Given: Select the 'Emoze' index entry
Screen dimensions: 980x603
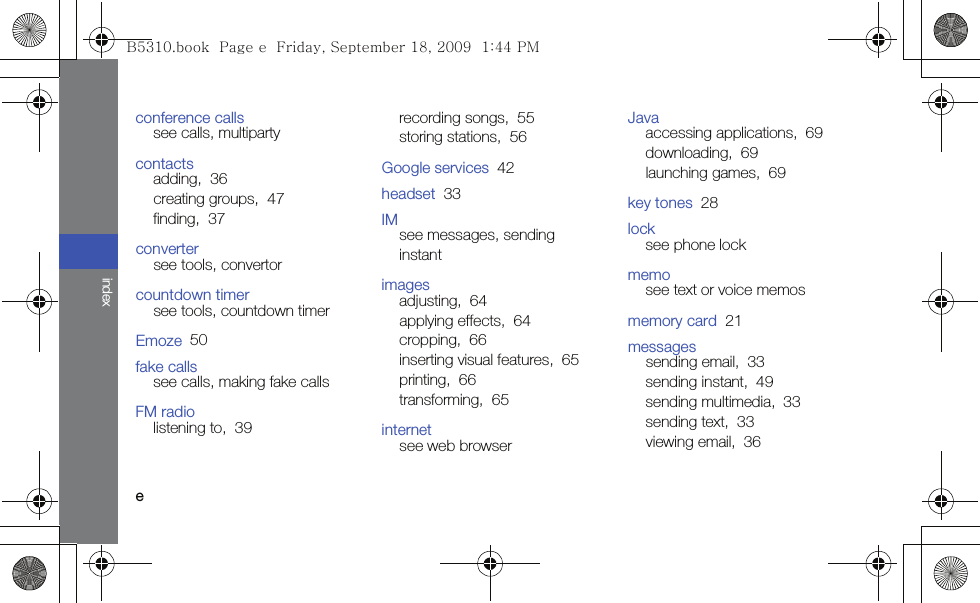Looking at the screenshot, I should [x=159, y=340].
